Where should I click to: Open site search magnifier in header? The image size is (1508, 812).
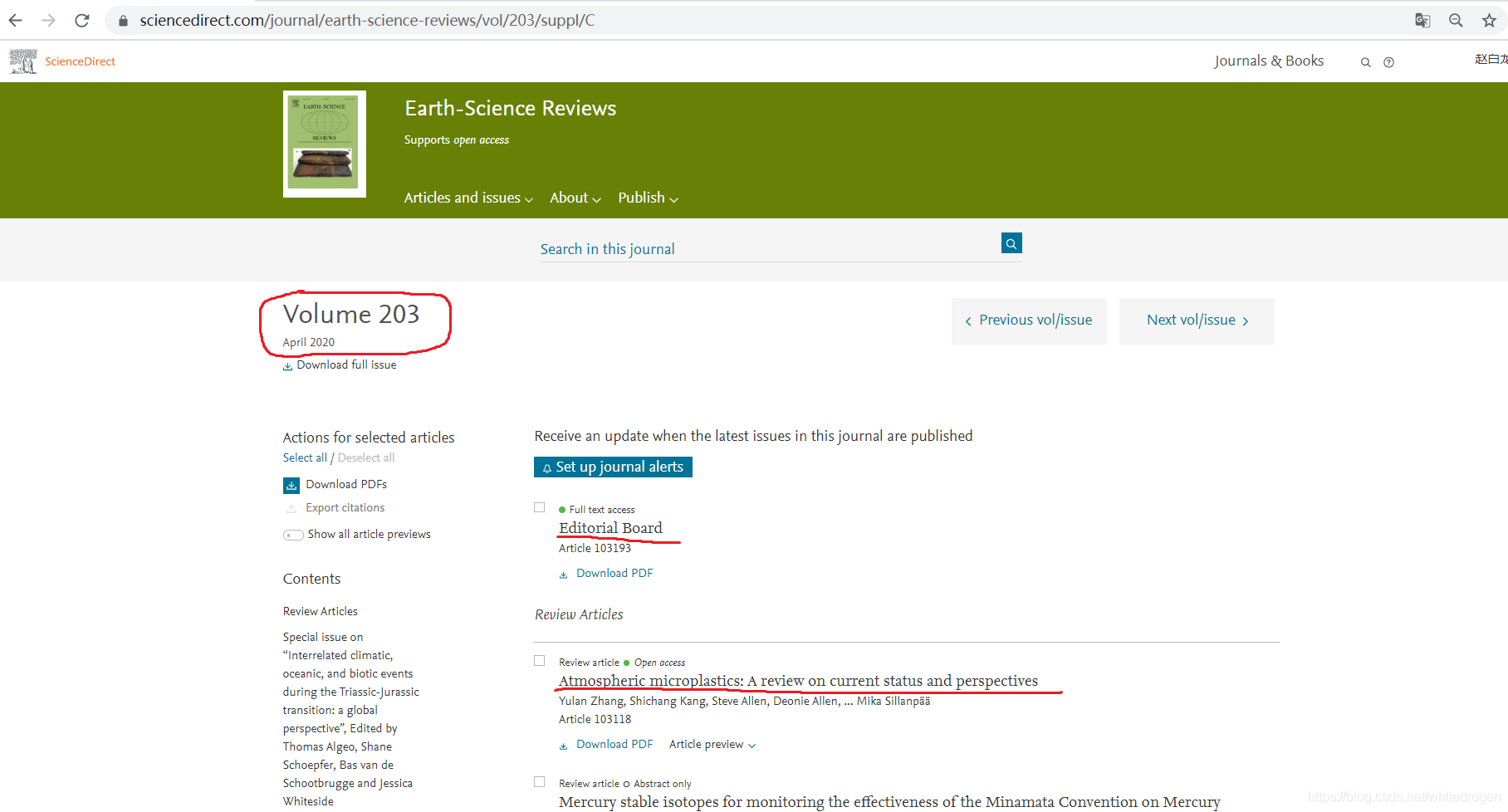coord(1365,62)
